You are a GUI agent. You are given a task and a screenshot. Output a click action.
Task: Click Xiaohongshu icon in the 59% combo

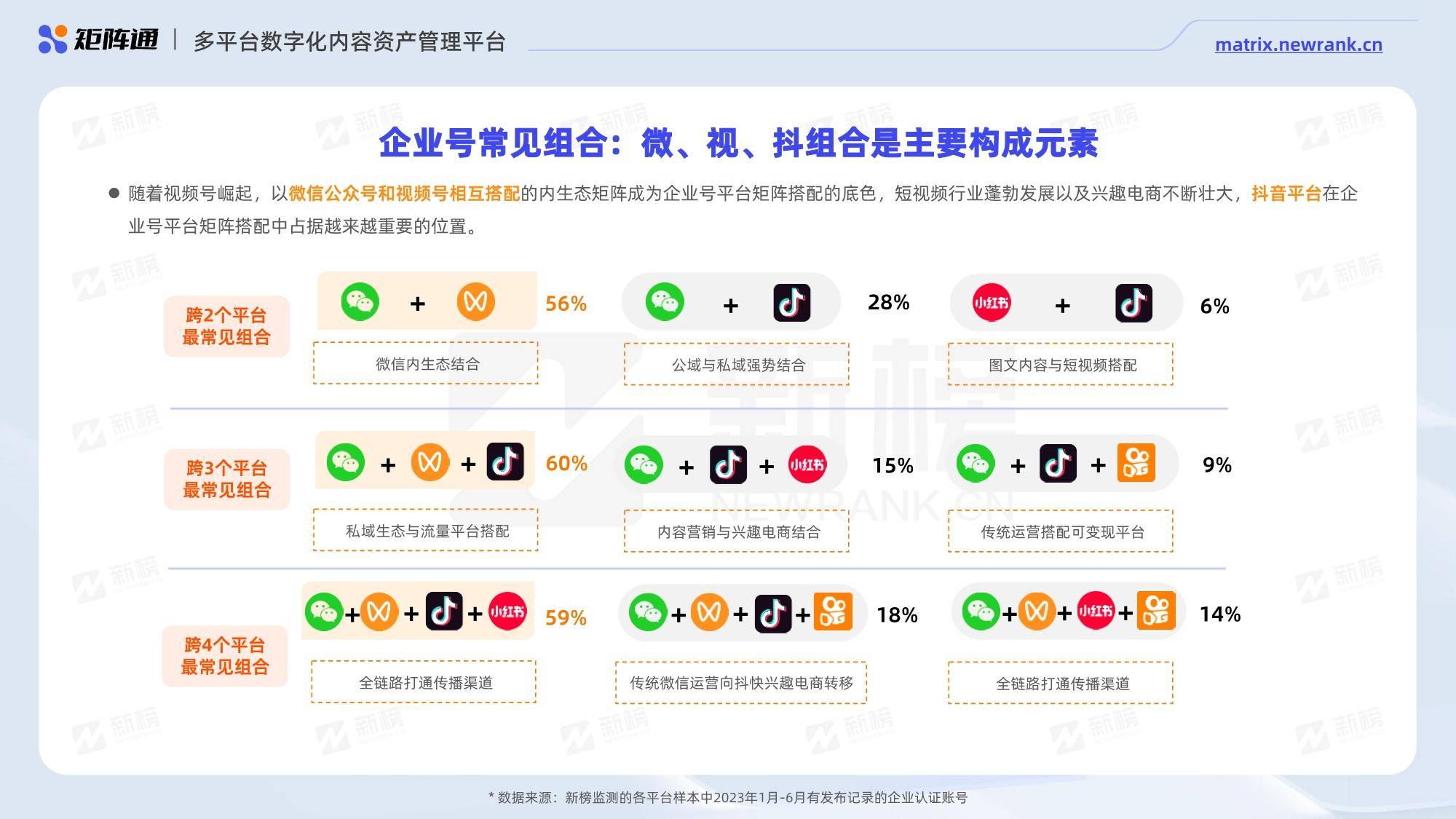pos(507,612)
